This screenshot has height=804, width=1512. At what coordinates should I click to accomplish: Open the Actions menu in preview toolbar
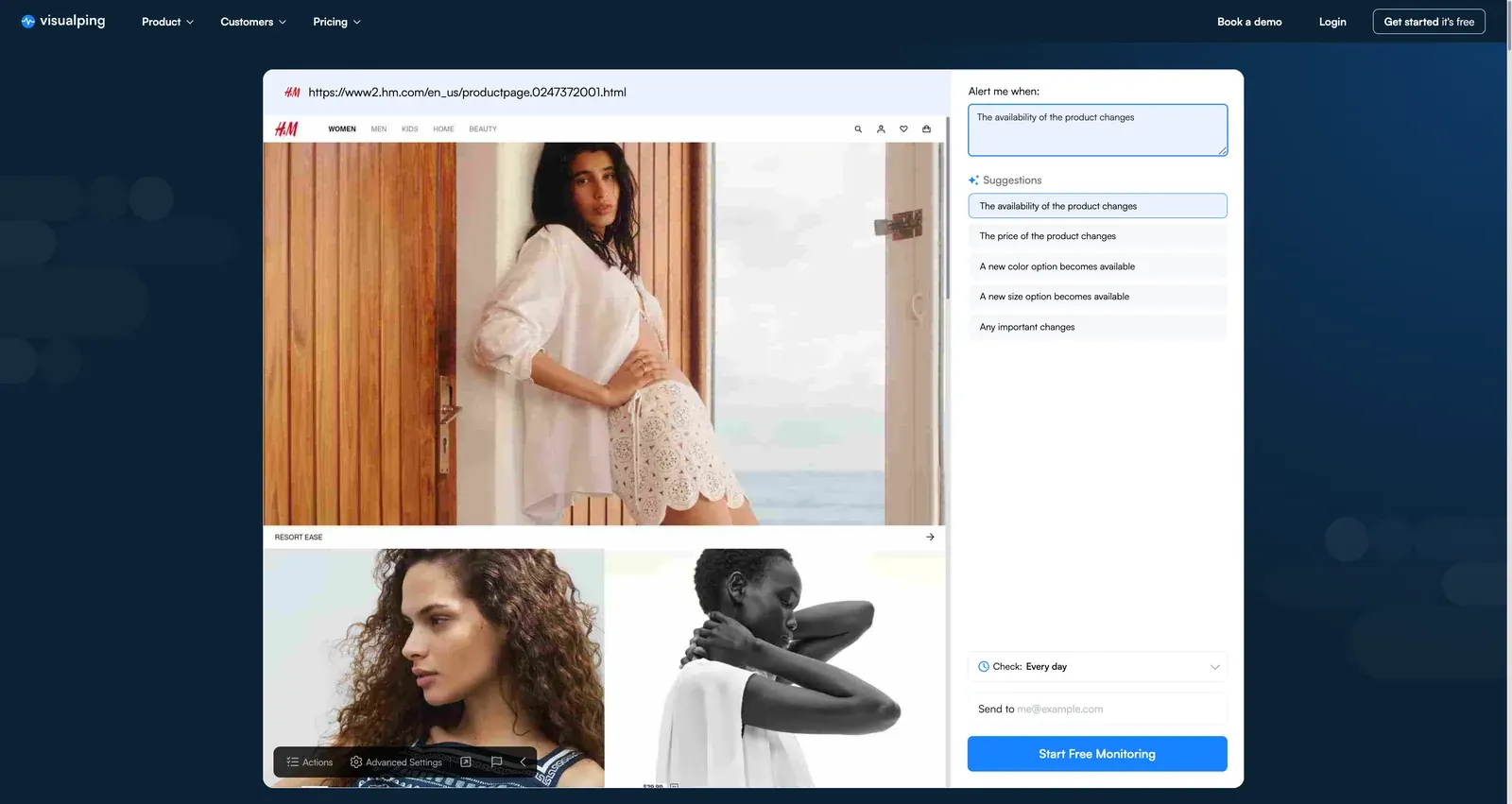pyautogui.click(x=310, y=761)
